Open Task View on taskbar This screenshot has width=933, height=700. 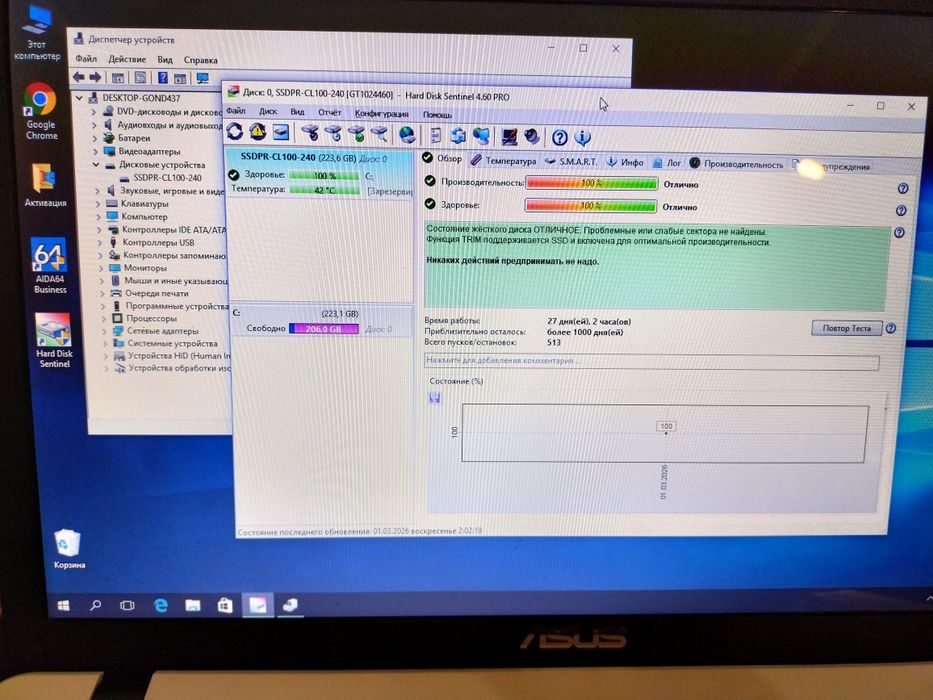(x=127, y=605)
